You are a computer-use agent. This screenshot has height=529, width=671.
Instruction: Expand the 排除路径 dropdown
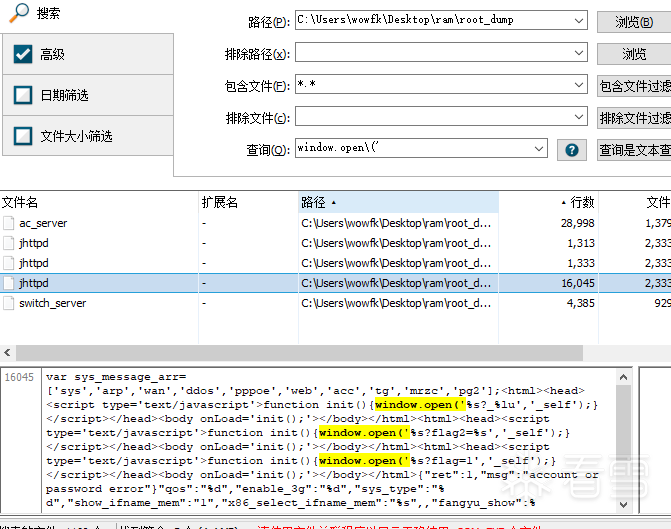(x=579, y=53)
